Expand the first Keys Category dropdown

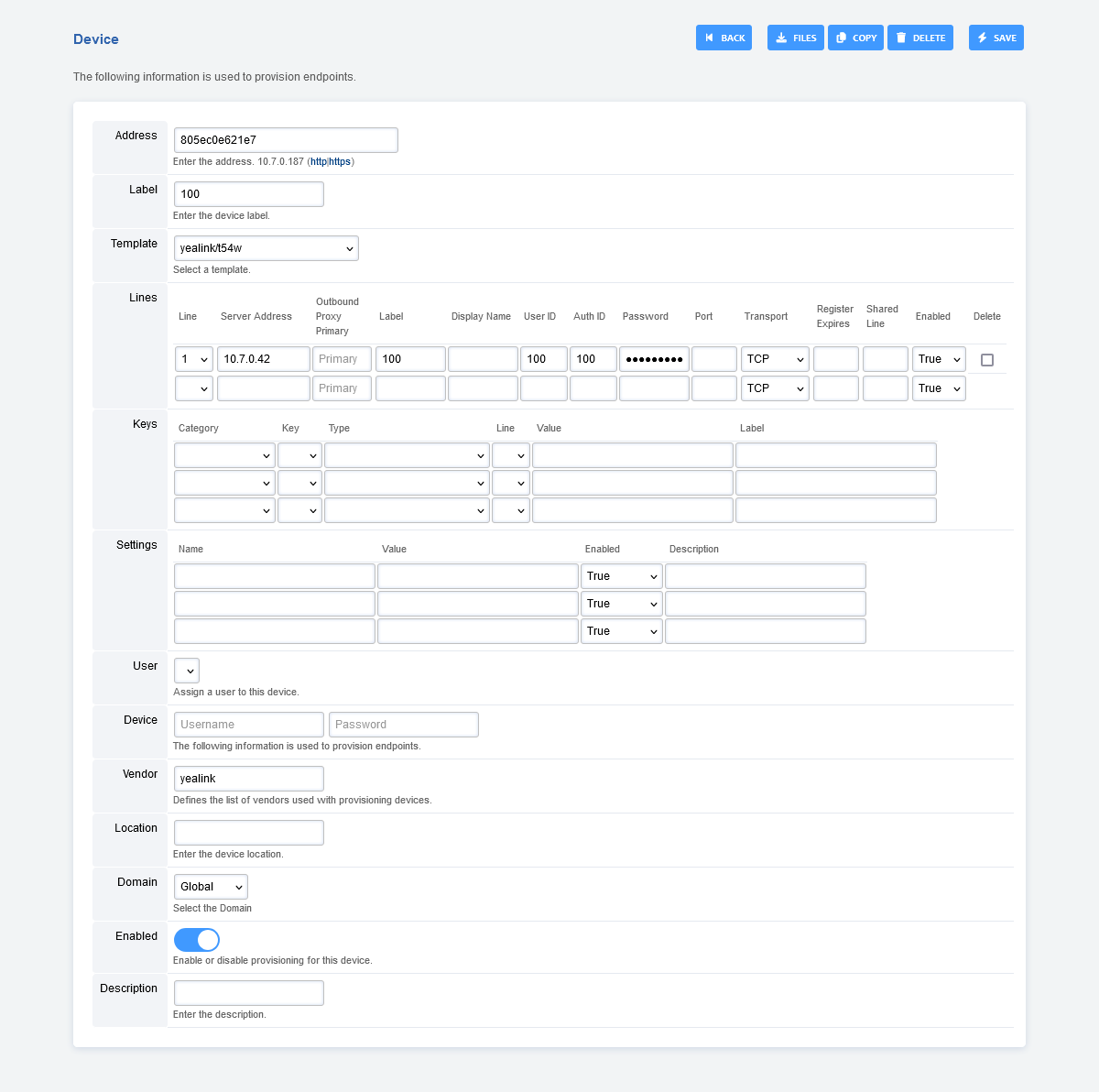pos(224,455)
